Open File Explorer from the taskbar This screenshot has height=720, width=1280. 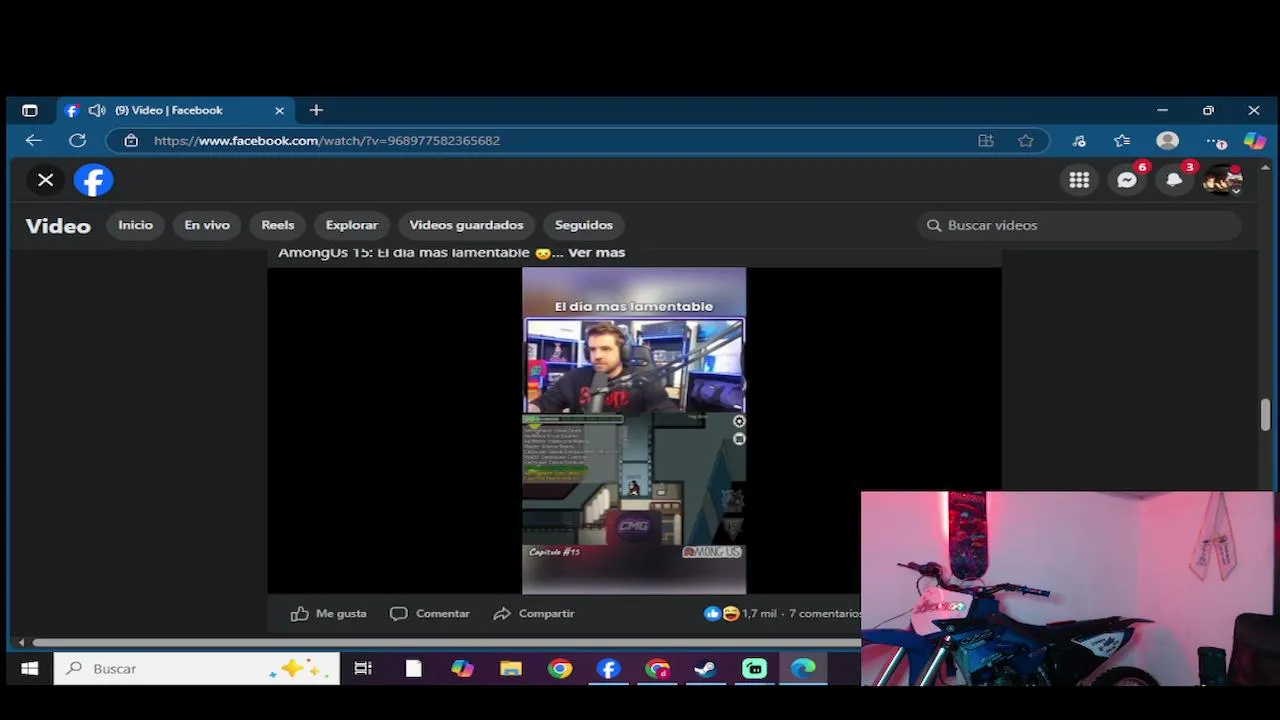(511, 669)
